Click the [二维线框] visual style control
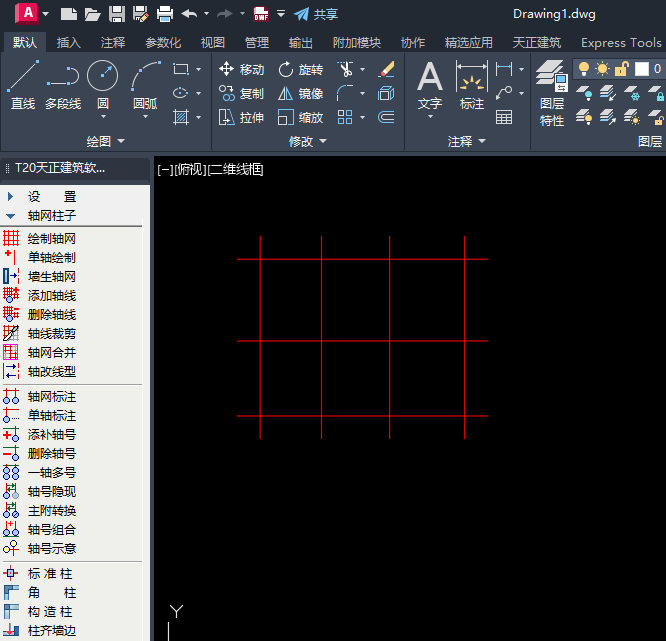 [236, 170]
